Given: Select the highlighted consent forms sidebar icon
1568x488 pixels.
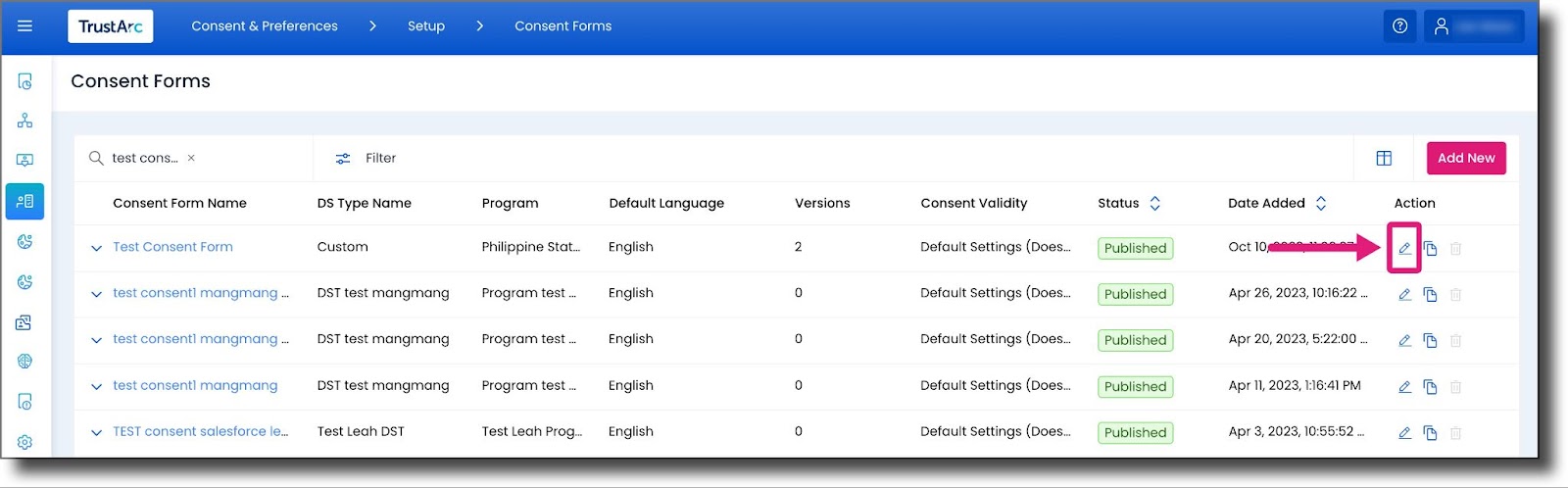Looking at the screenshot, I should pos(25,201).
